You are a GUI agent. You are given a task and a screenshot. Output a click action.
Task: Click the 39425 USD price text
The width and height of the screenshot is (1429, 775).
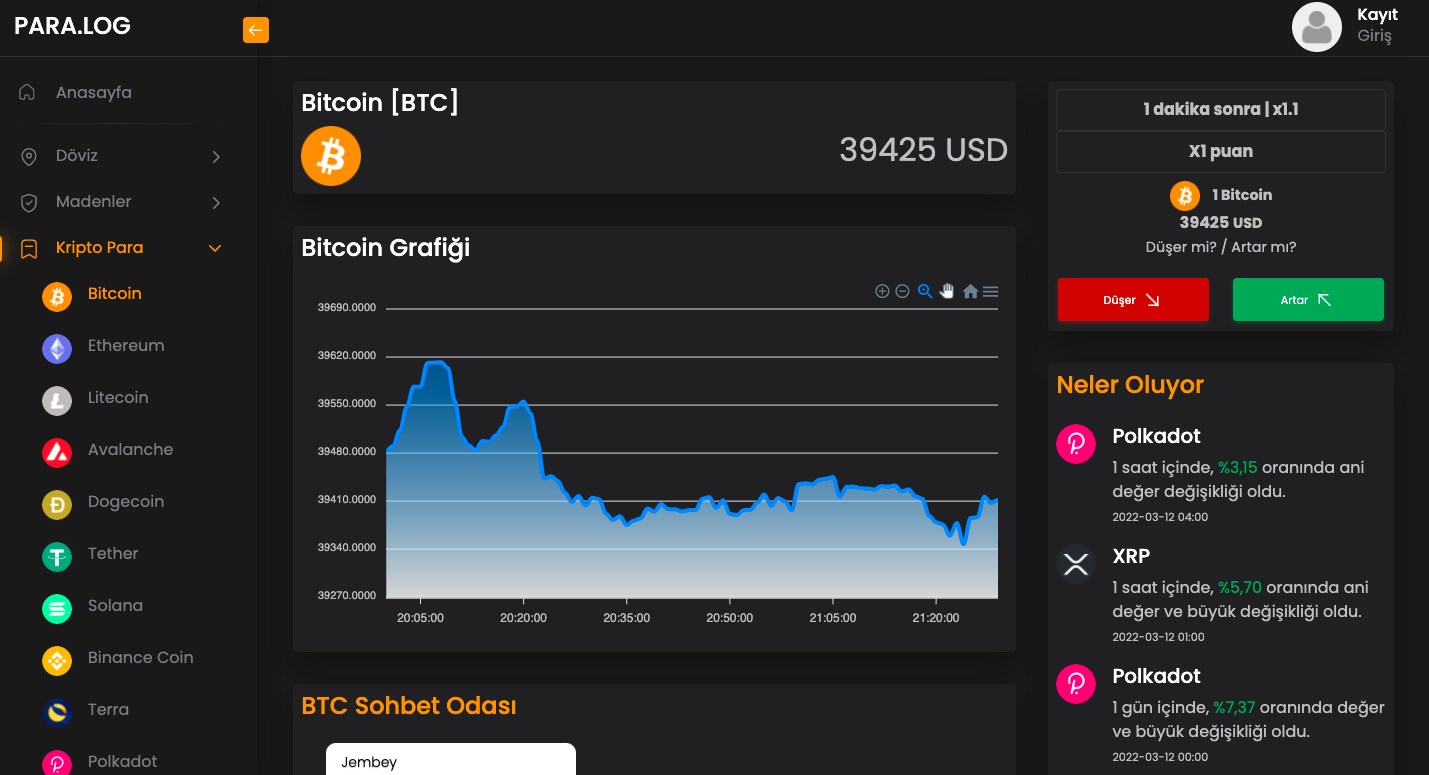923,150
